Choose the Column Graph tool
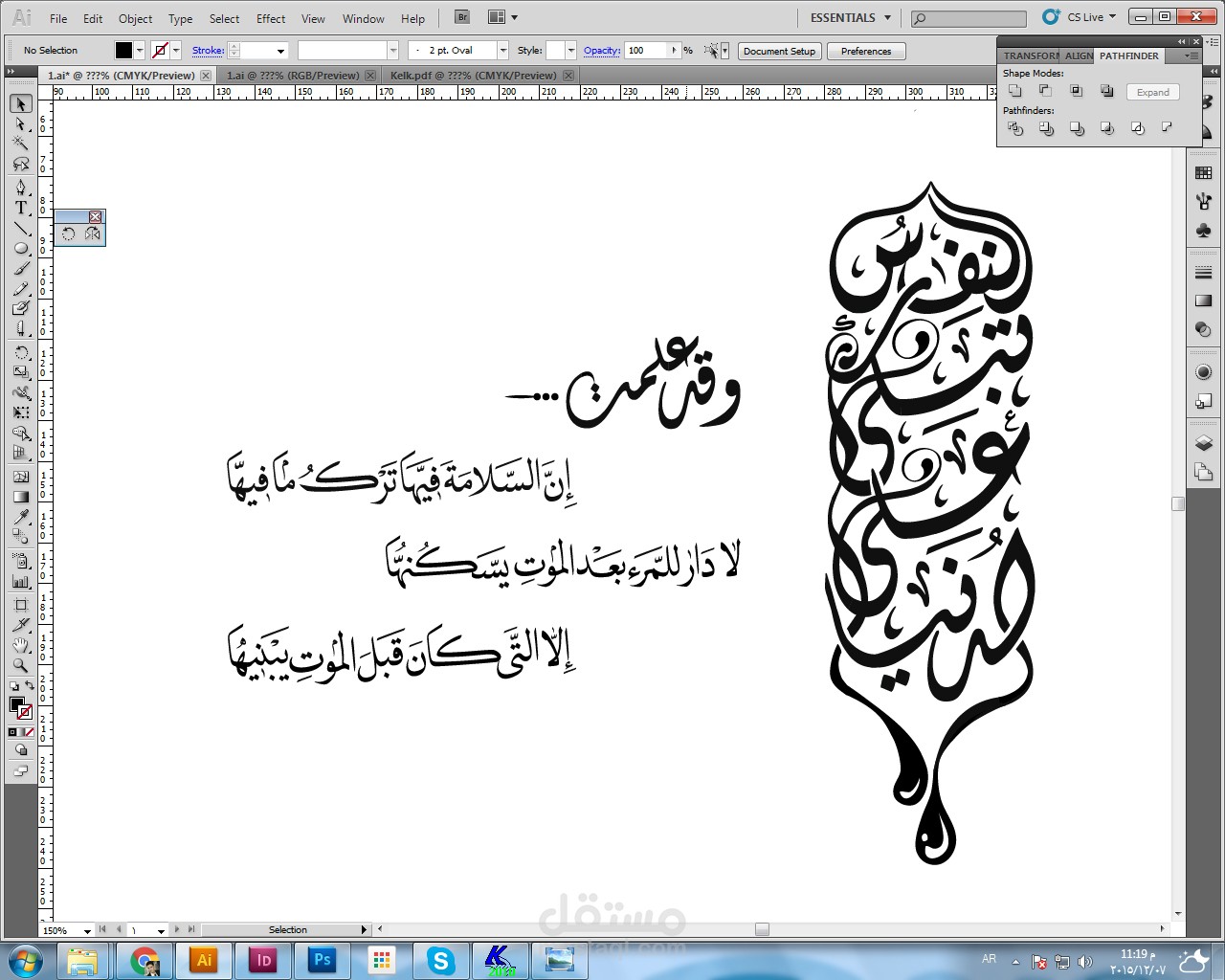This screenshot has width=1225, height=980. pos(20,581)
